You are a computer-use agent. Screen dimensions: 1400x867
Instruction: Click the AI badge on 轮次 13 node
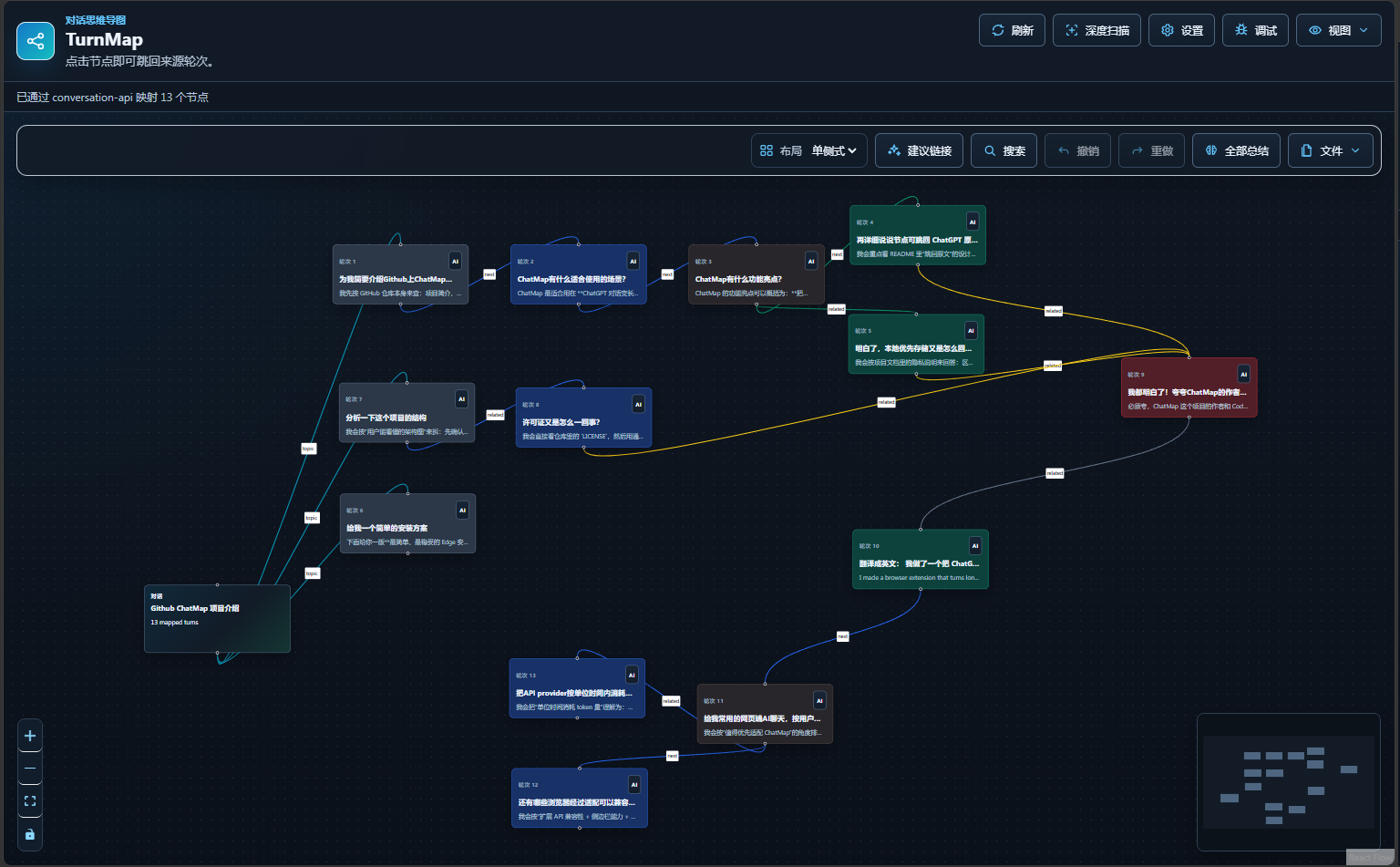point(633,675)
